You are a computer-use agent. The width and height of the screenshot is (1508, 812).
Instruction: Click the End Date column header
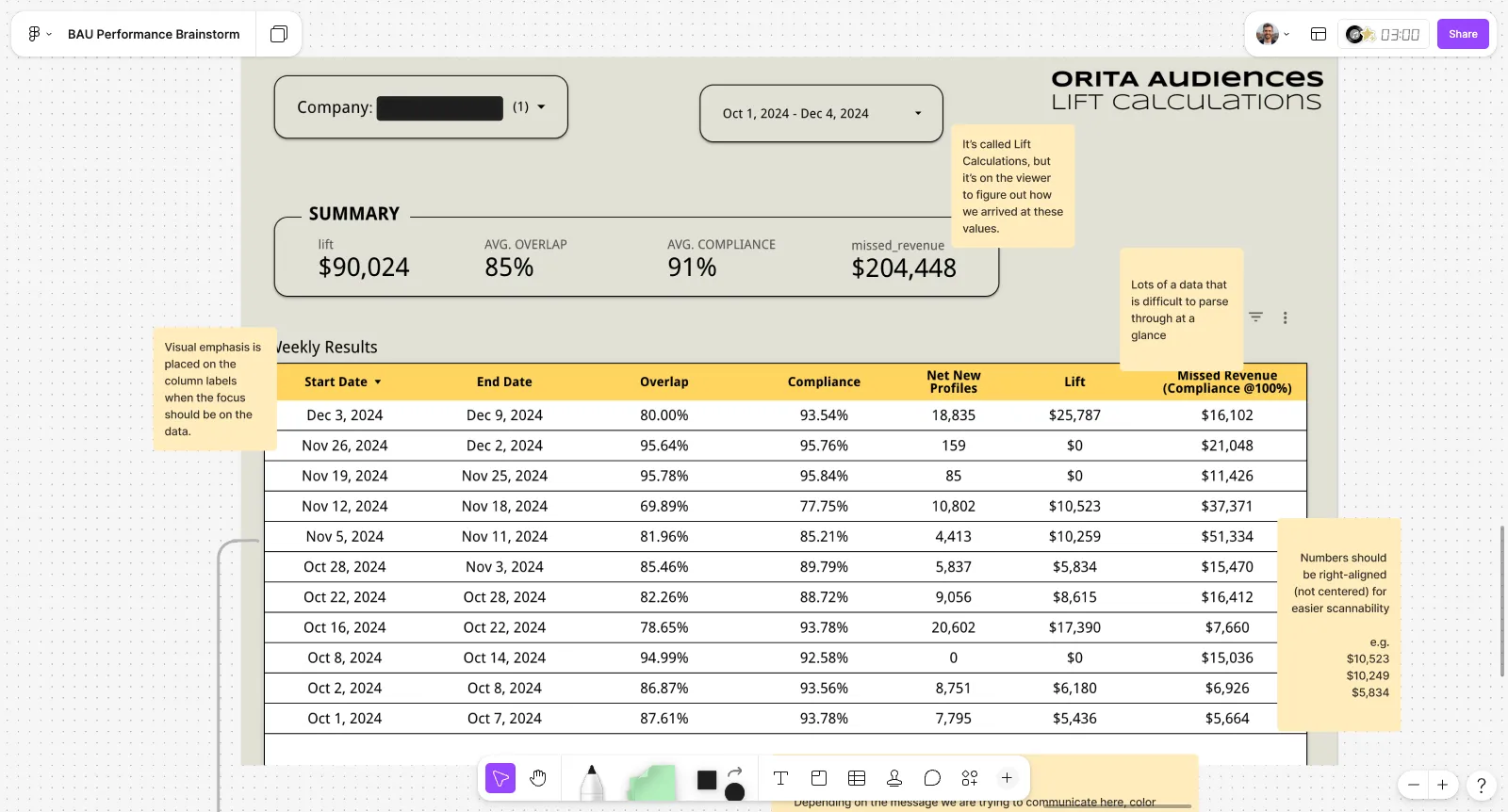pyautogui.click(x=504, y=382)
